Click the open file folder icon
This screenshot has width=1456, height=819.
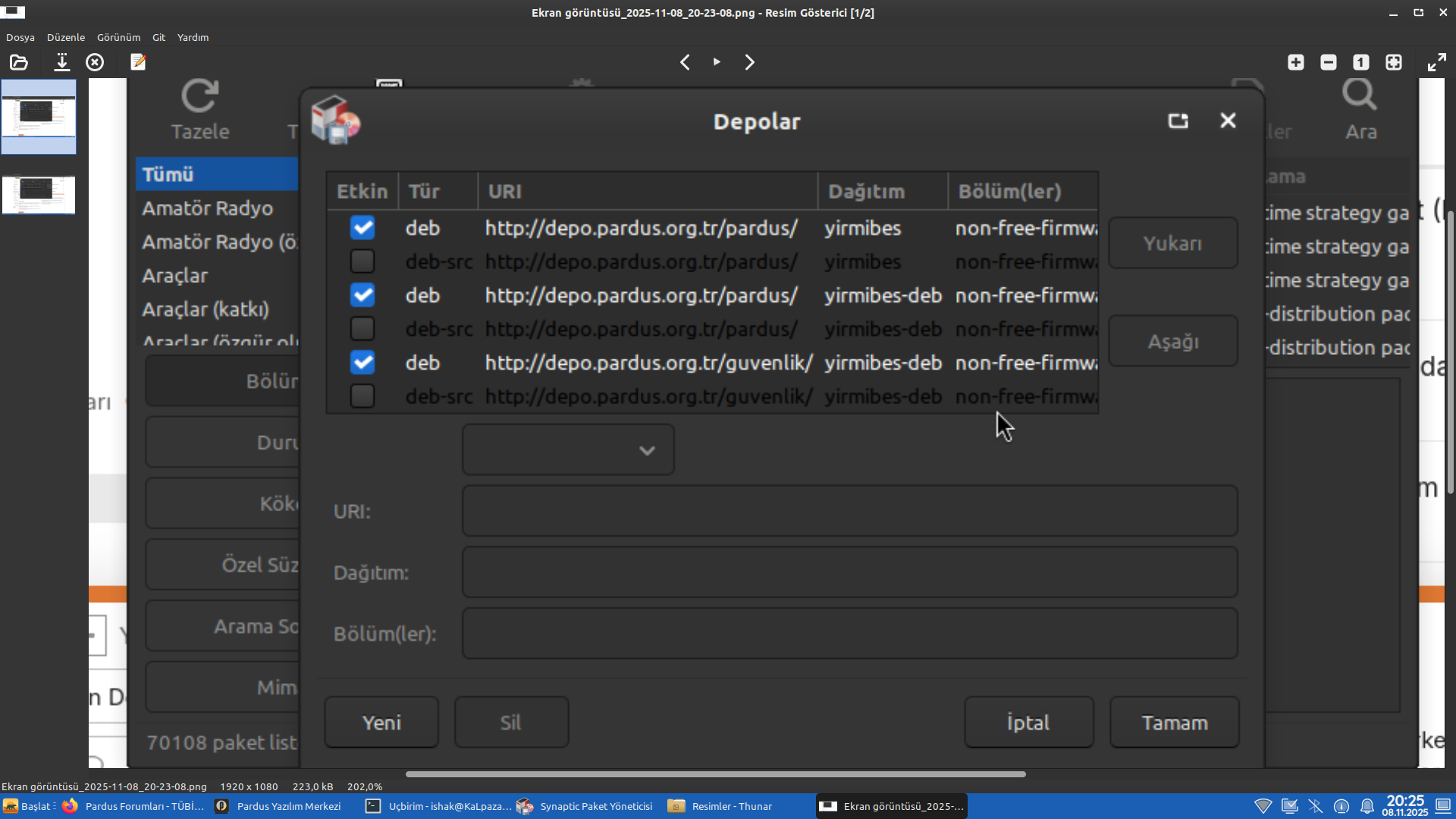pos(19,62)
